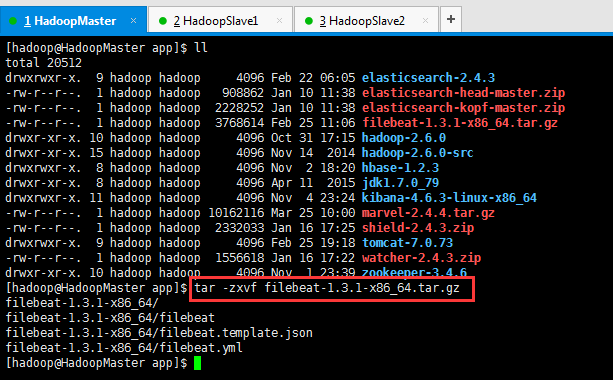Select elasticsearch-kopf-master.zip file name

[463, 108]
